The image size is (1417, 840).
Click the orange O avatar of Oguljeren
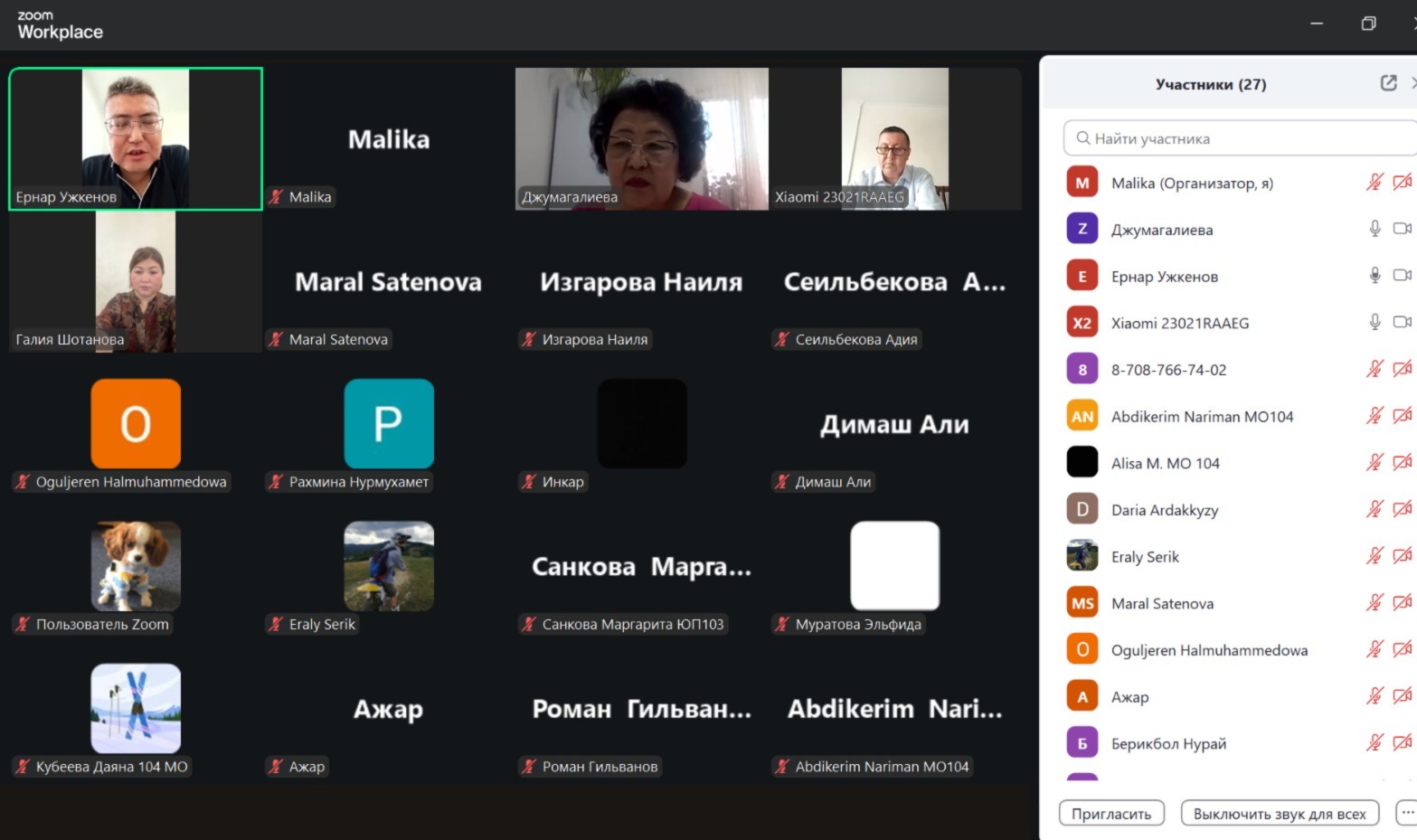136,424
